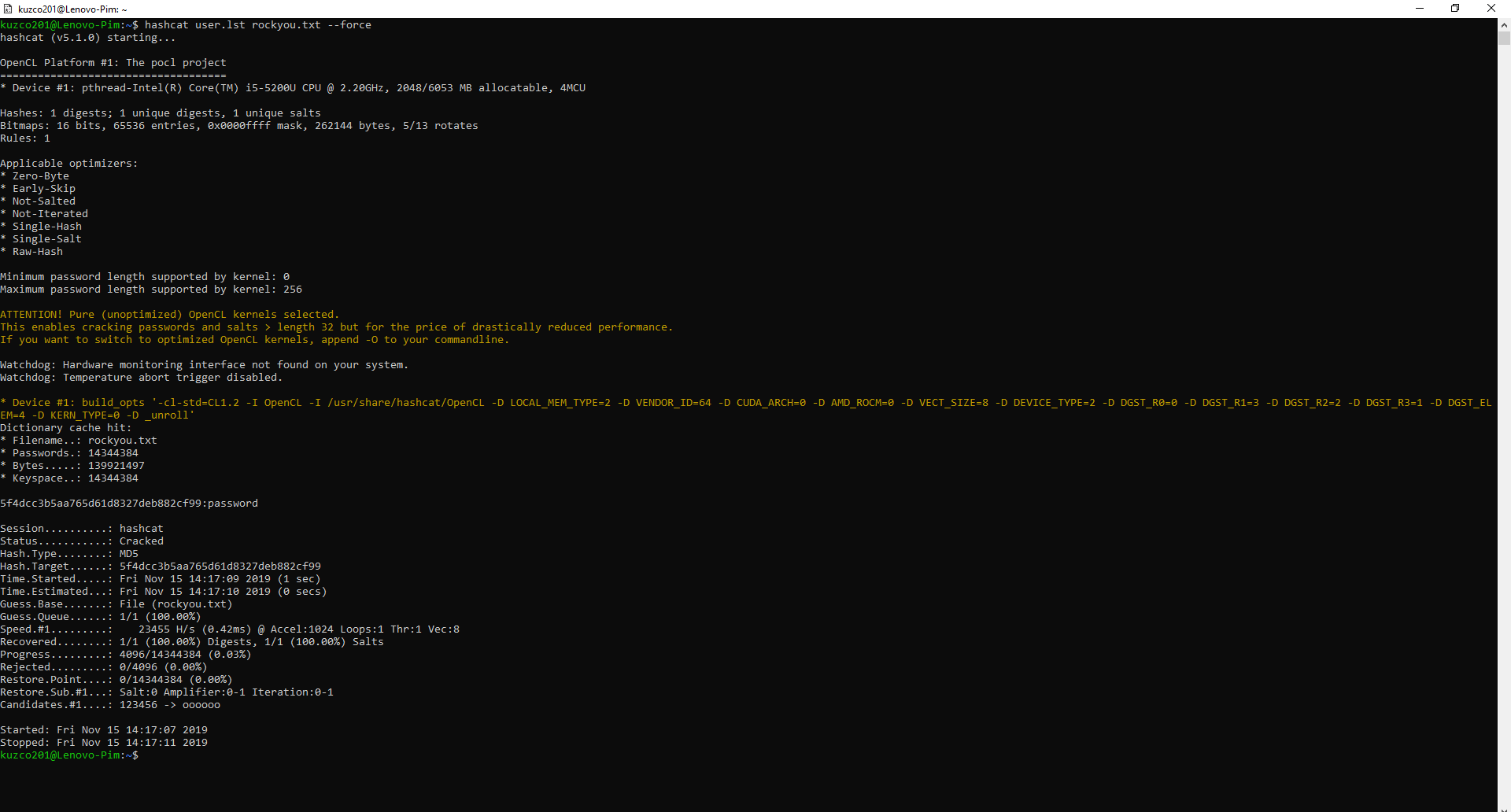This screenshot has height=812, width=1511.
Task: Click the vertical scrollbar thumb
Action: tap(1504, 39)
